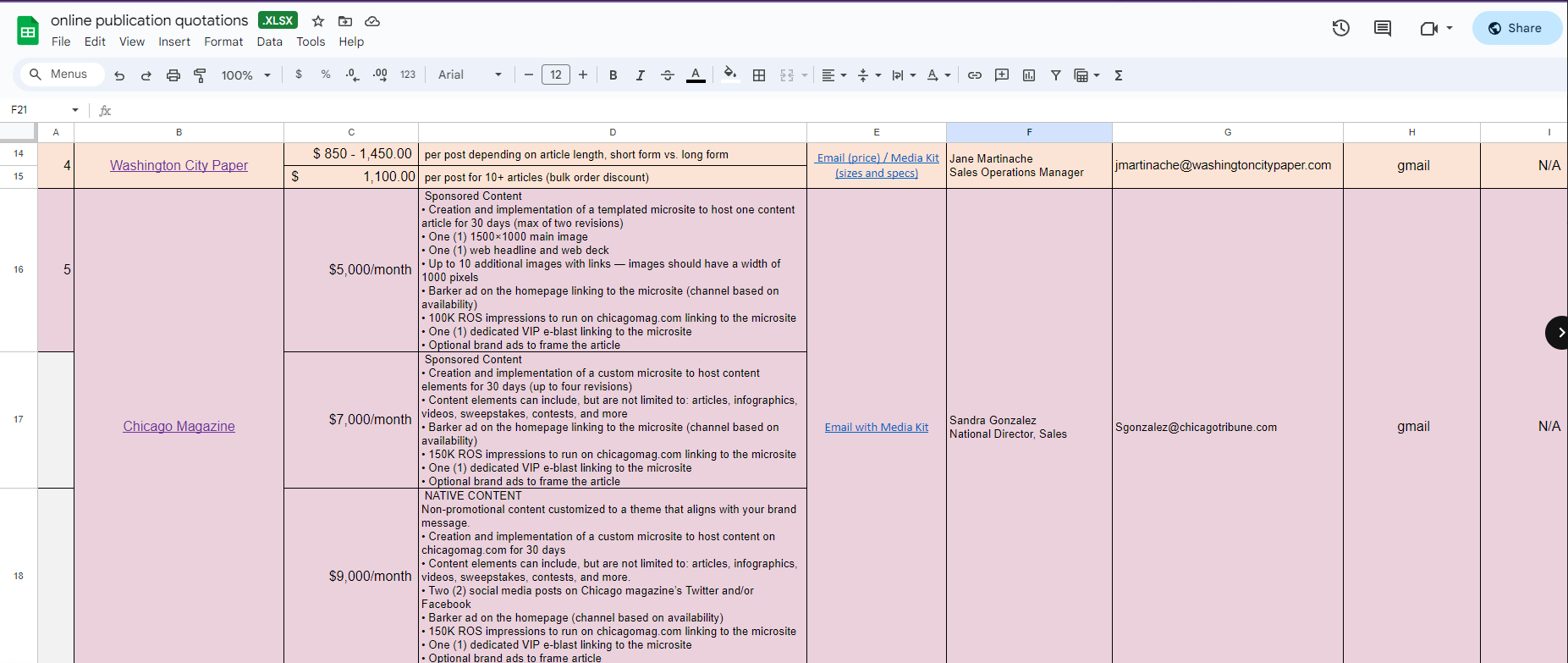Viewport: 1568px width, 663px height.
Task: Click the font size 12 field
Action: (x=556, y=75)
